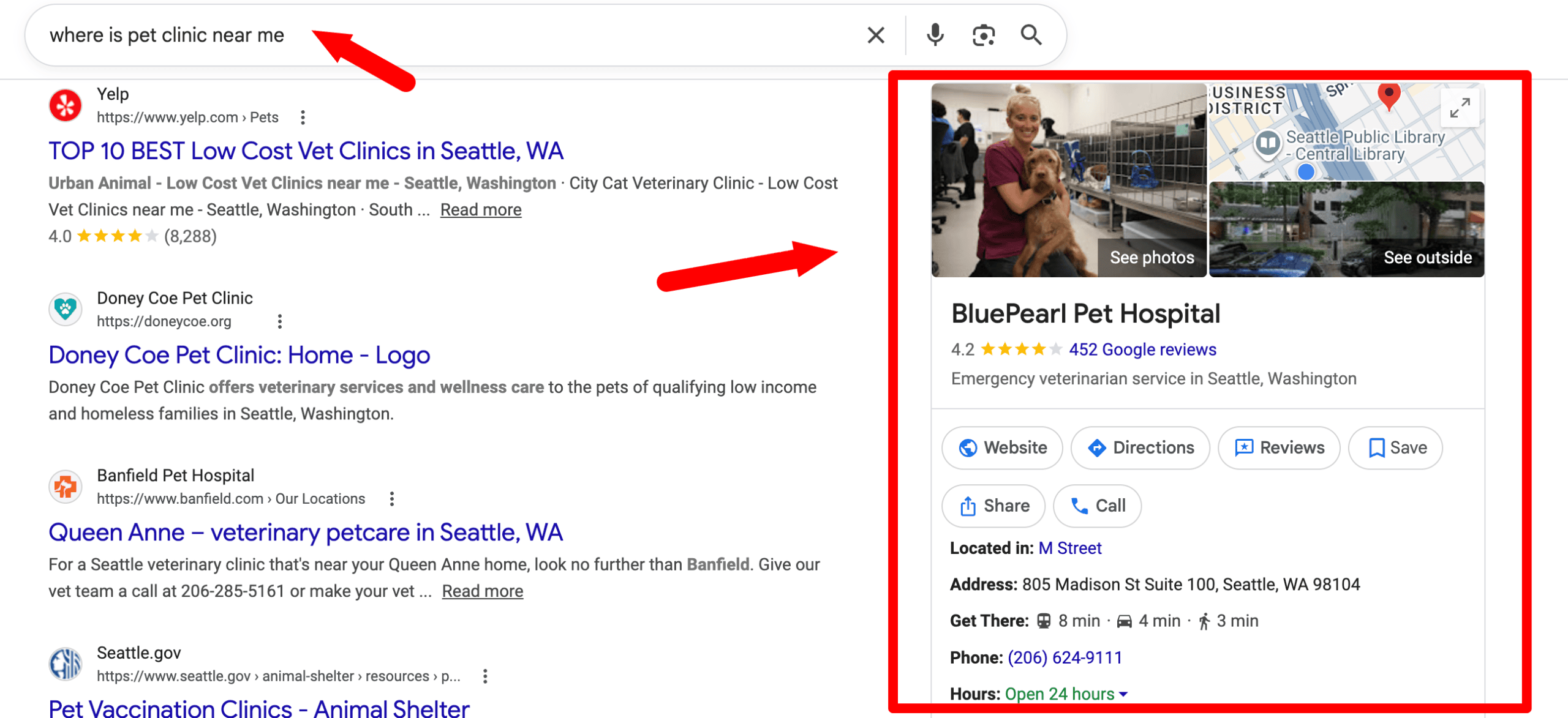Screen dimensions: 1568x718
Task: Open Doney Coe result options menu
Action: (280, 321)
